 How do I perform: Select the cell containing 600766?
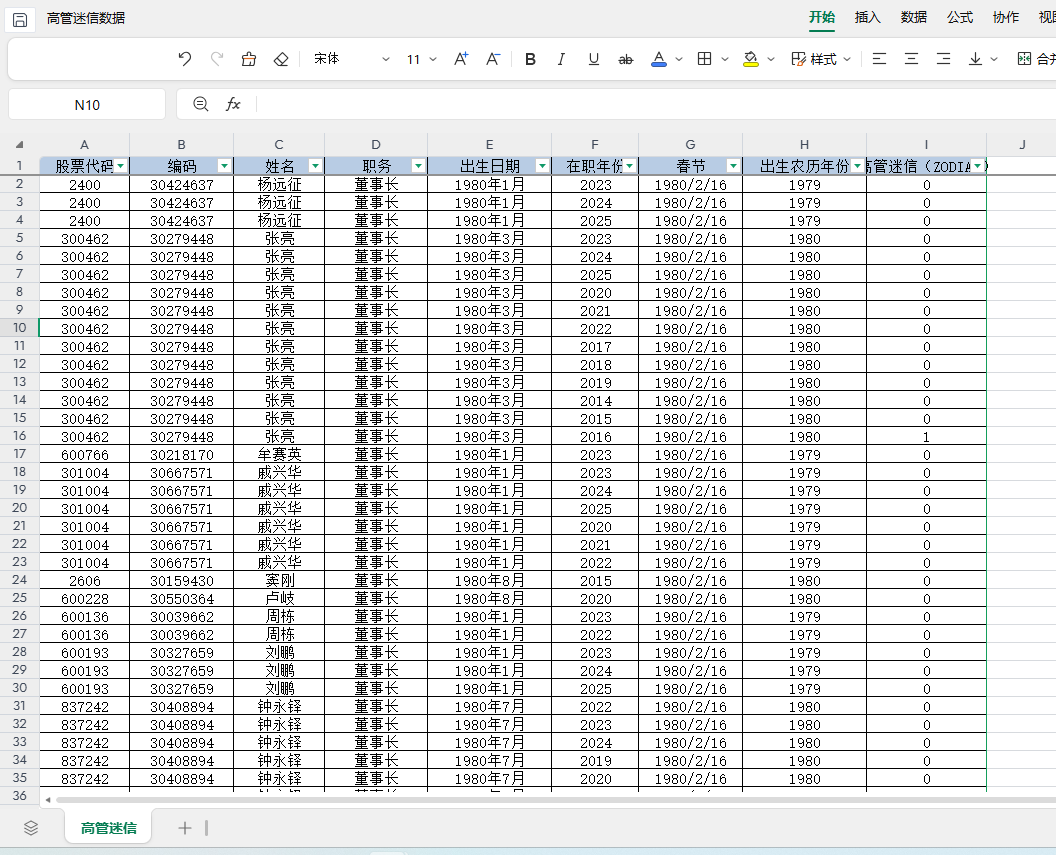85,454
